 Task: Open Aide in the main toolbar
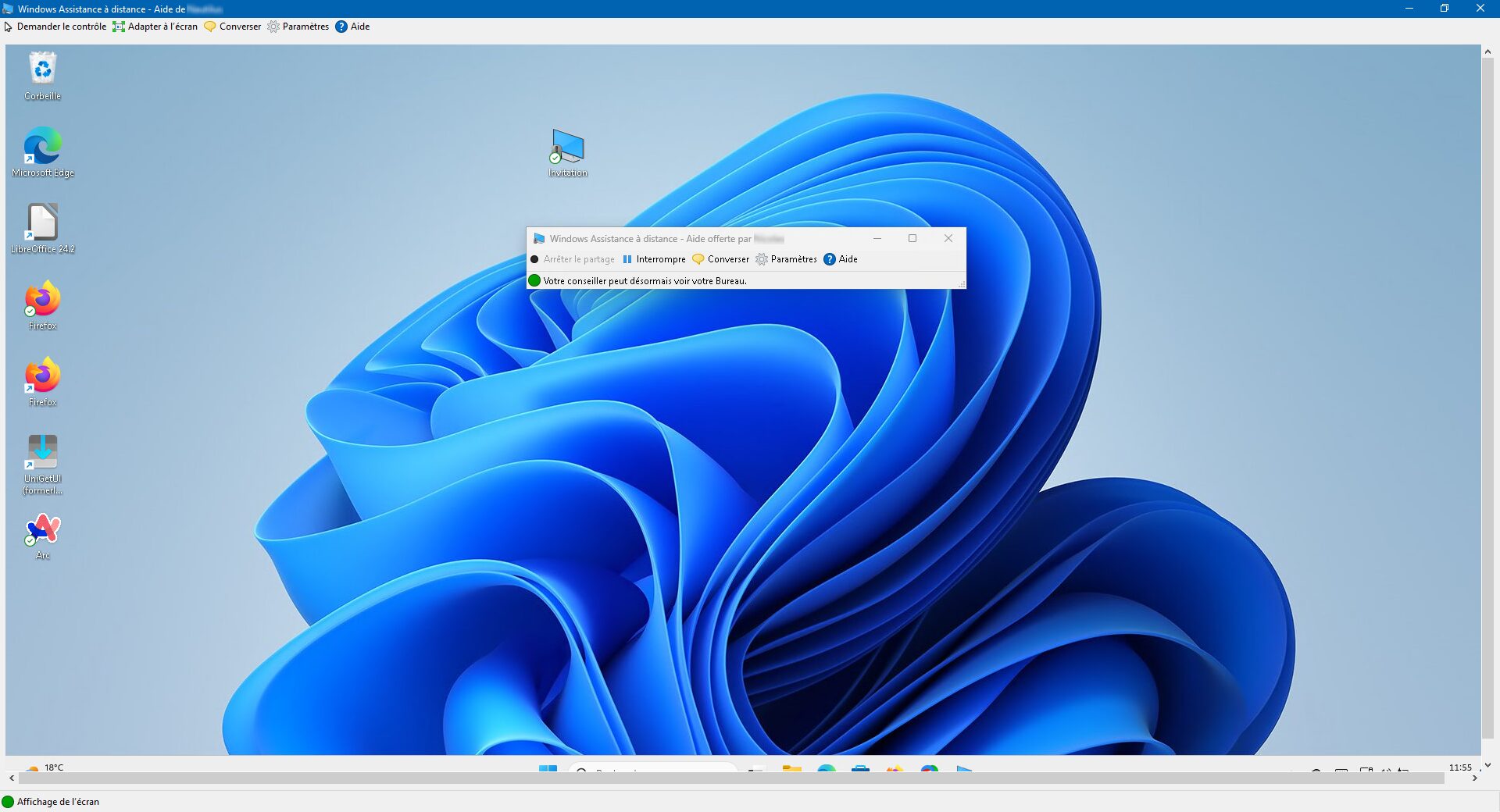pyautogui.click(x=352, y=27)
